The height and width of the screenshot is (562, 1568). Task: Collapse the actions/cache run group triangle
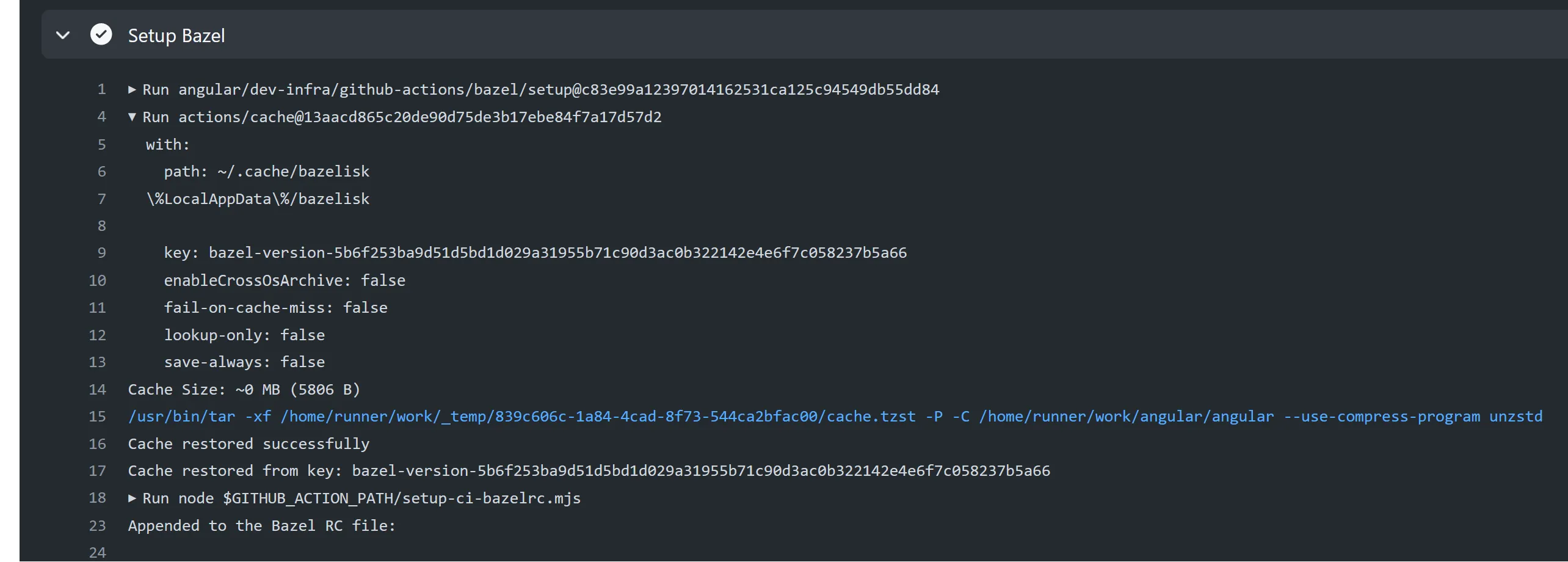pos(132,117)
